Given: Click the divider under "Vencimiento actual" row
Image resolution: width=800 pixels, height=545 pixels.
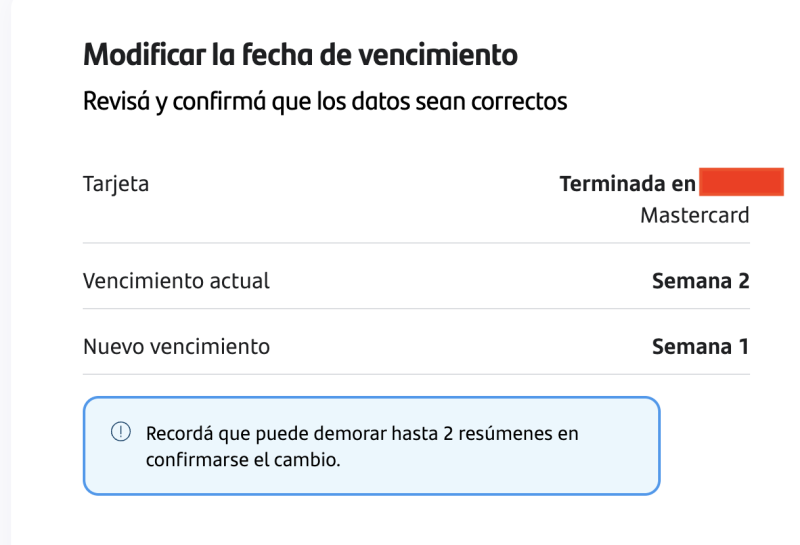Looking at the screenshot, I should coord(416,309).
